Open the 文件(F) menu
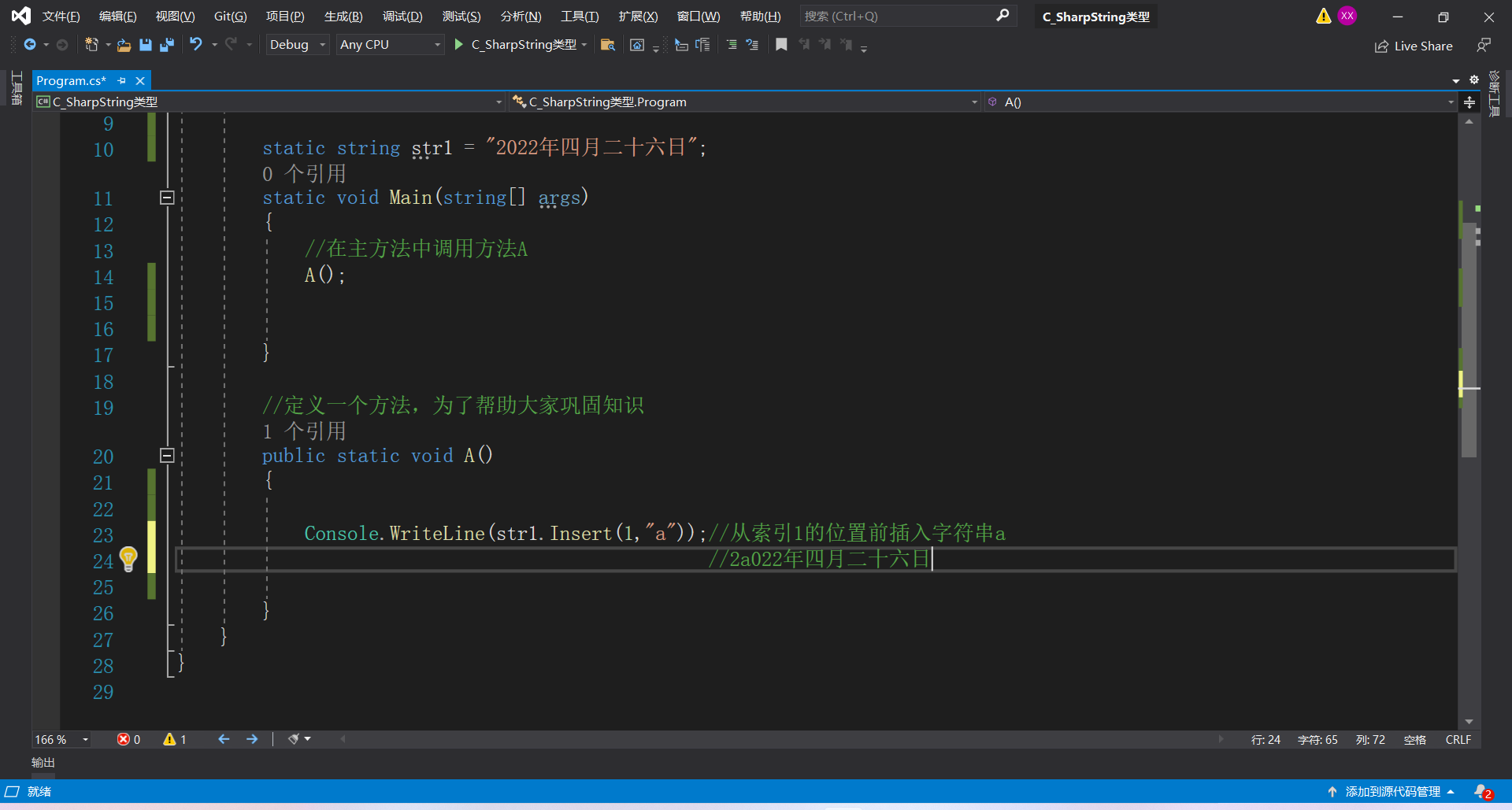Image resolution: width=1512 pixels, height=810 pixels. [61, 17]
